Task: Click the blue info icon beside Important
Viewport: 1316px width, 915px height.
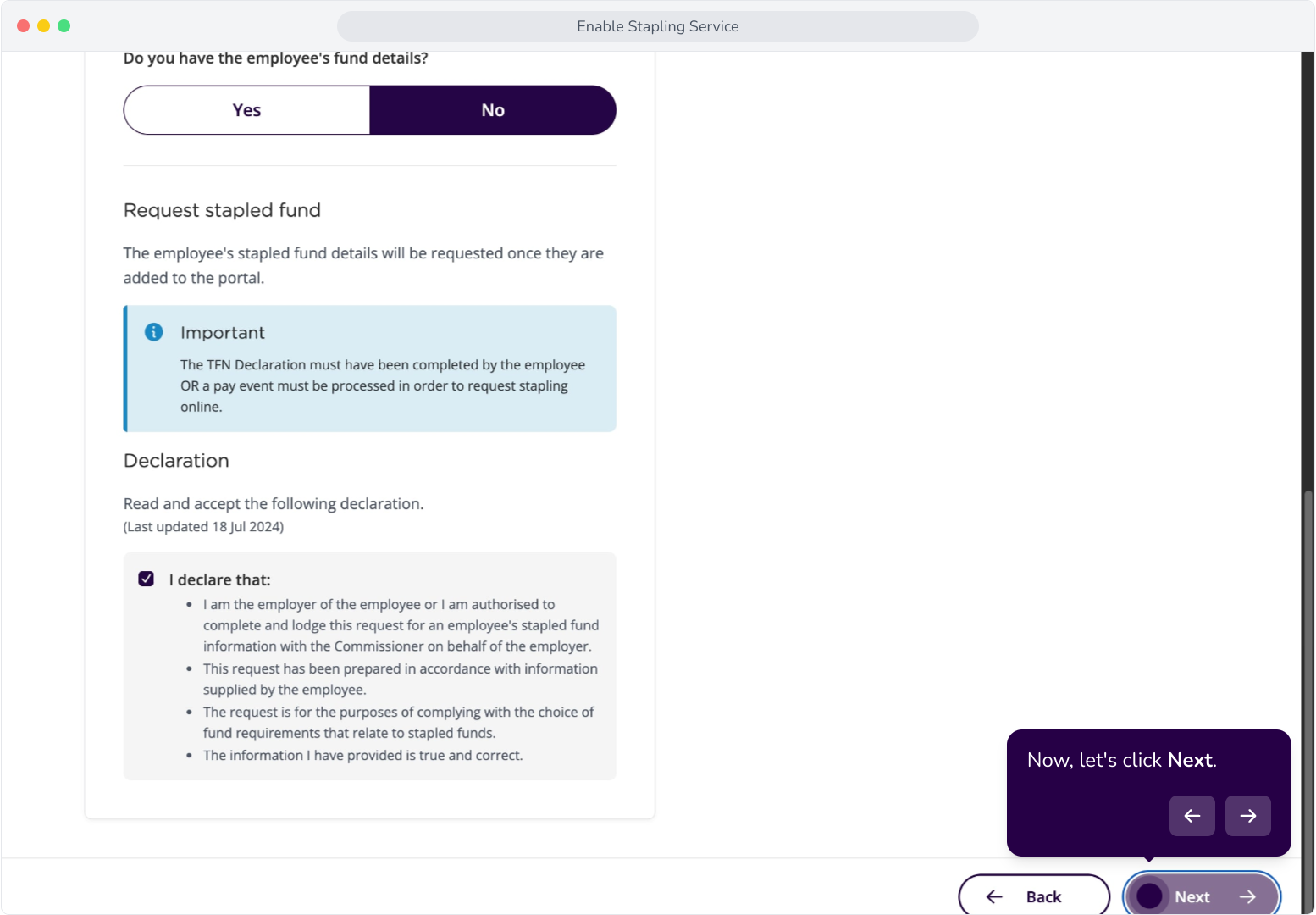Action: pyautogui.click(x=153, y=332)
